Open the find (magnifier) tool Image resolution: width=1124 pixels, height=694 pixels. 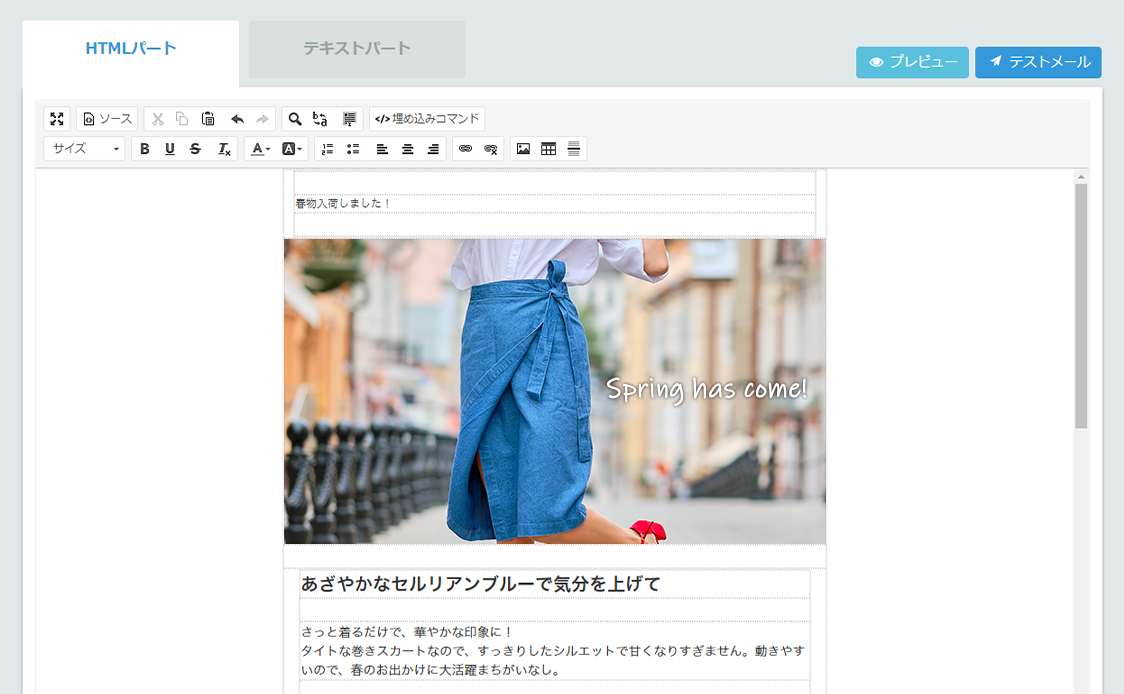(x=295, y=119)
